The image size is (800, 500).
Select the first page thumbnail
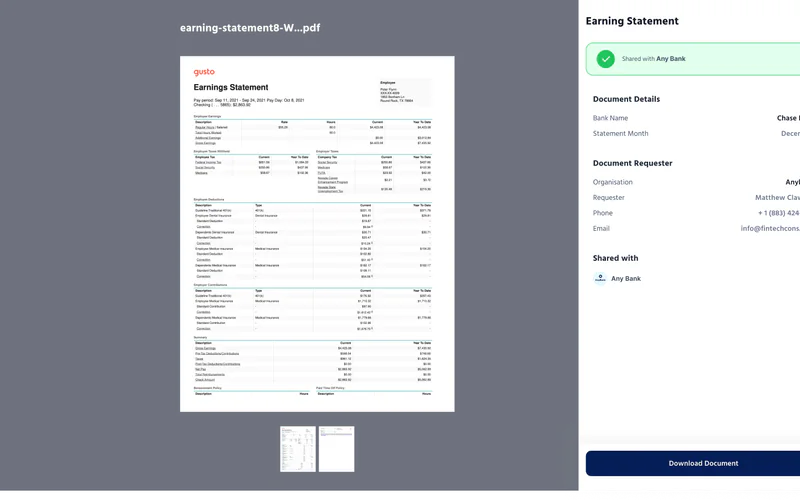point(298,449)
